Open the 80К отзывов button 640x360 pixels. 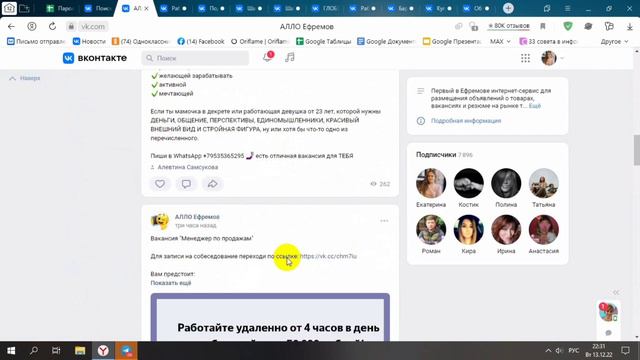pos(509,26)
